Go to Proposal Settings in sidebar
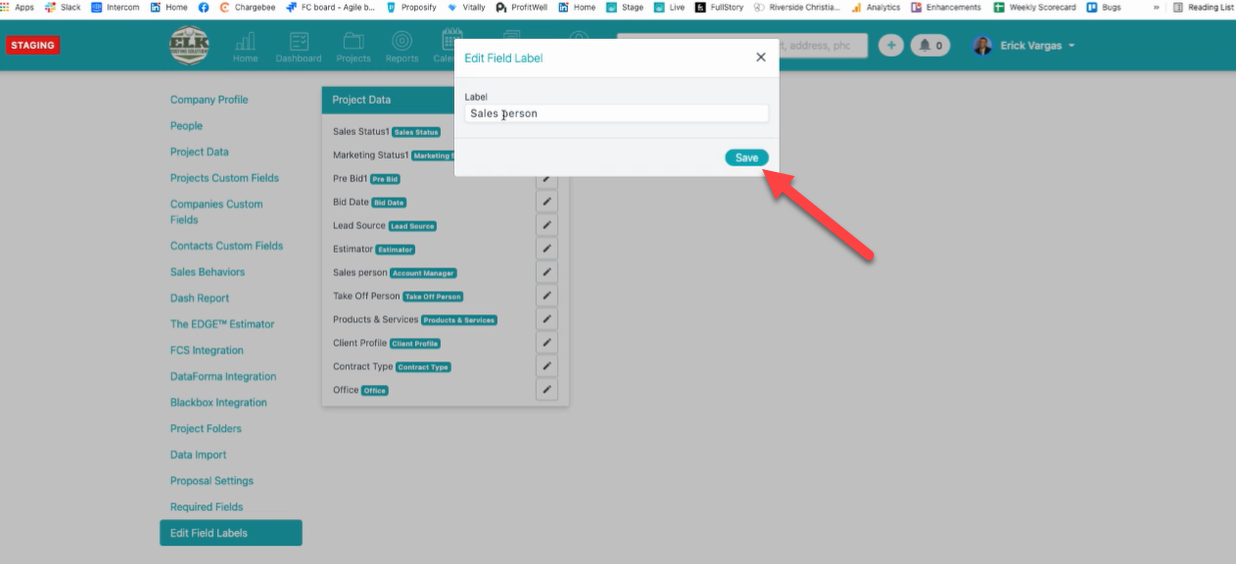The height and width of the screenshot is (564, 1236). pos(212,481)
